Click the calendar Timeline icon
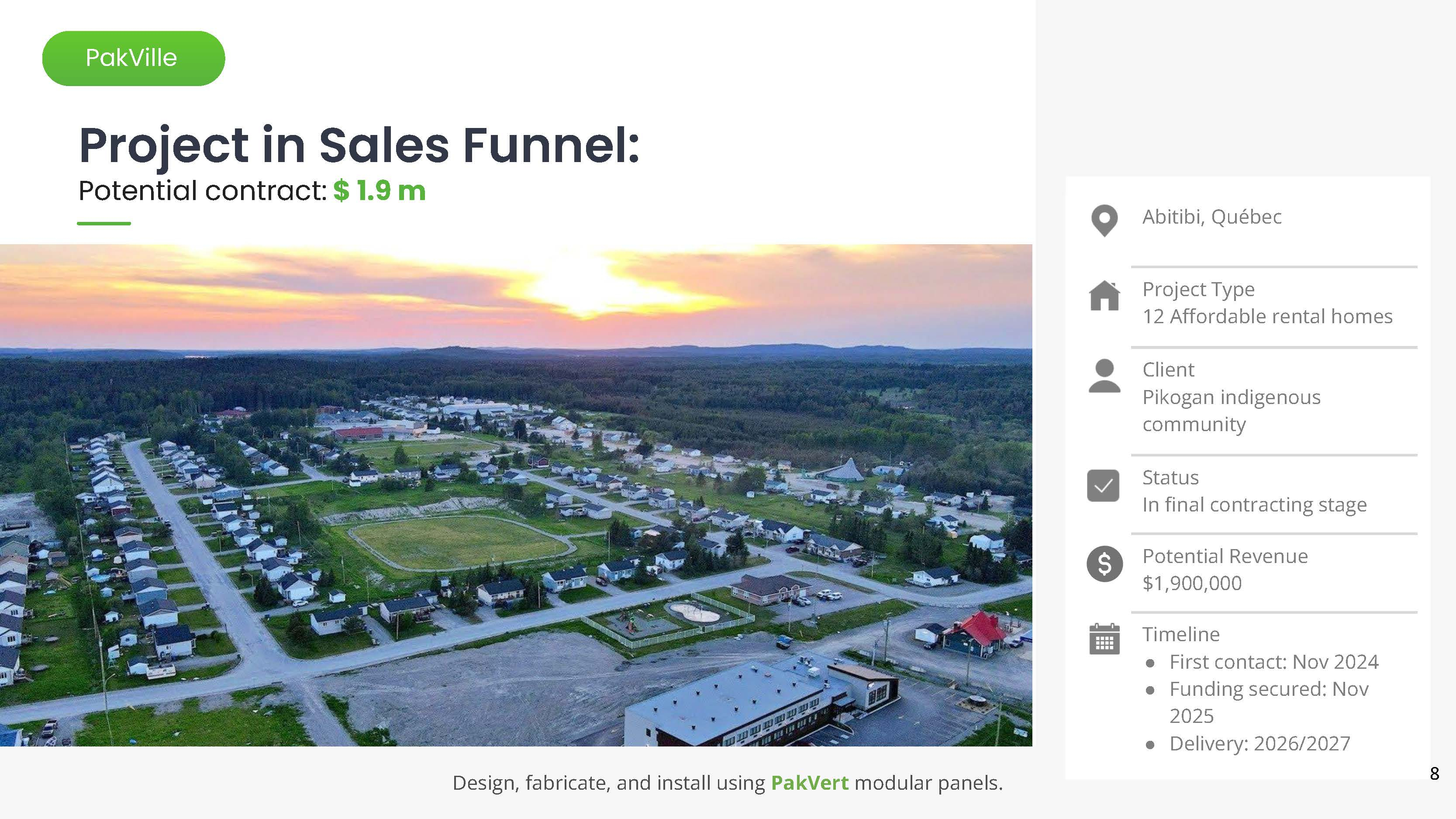Screen dimensions: 1456x819 point(1104,639)
